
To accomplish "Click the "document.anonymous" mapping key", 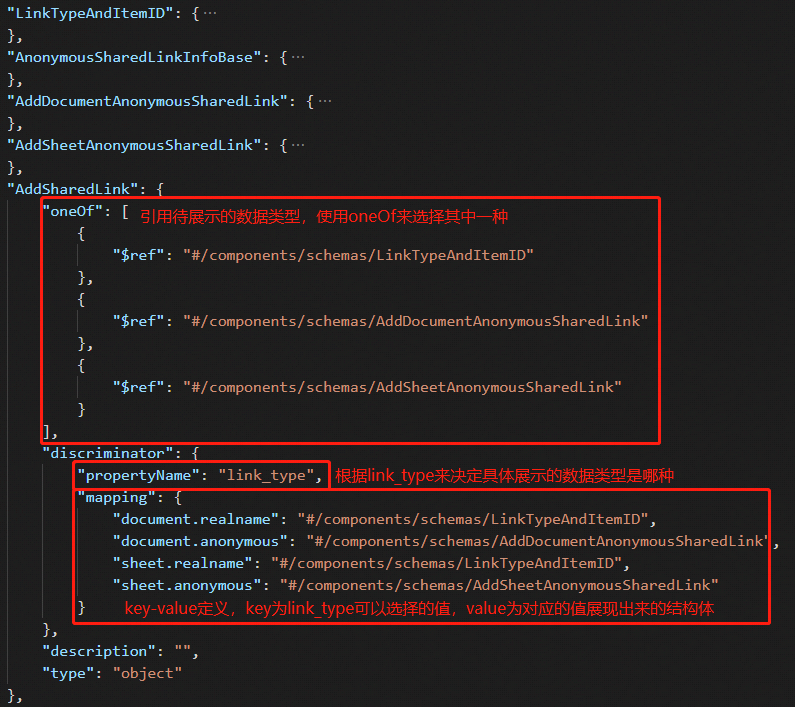I will click(x=200, y=541).
